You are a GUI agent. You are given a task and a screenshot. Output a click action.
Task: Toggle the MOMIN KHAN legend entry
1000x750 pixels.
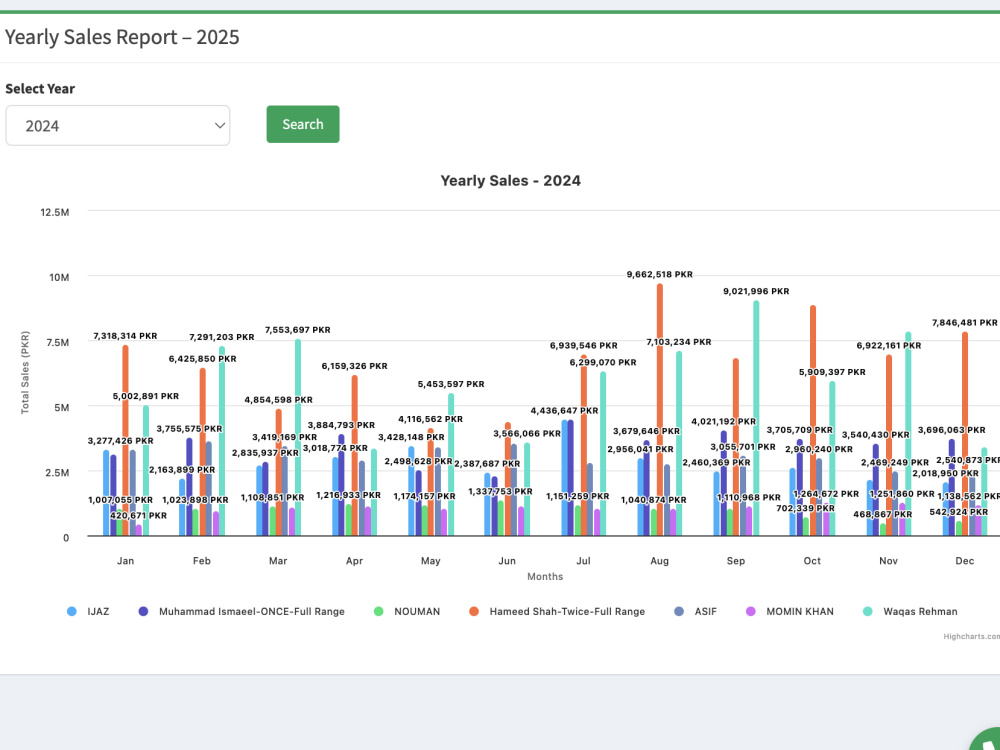tap(790, 611)
